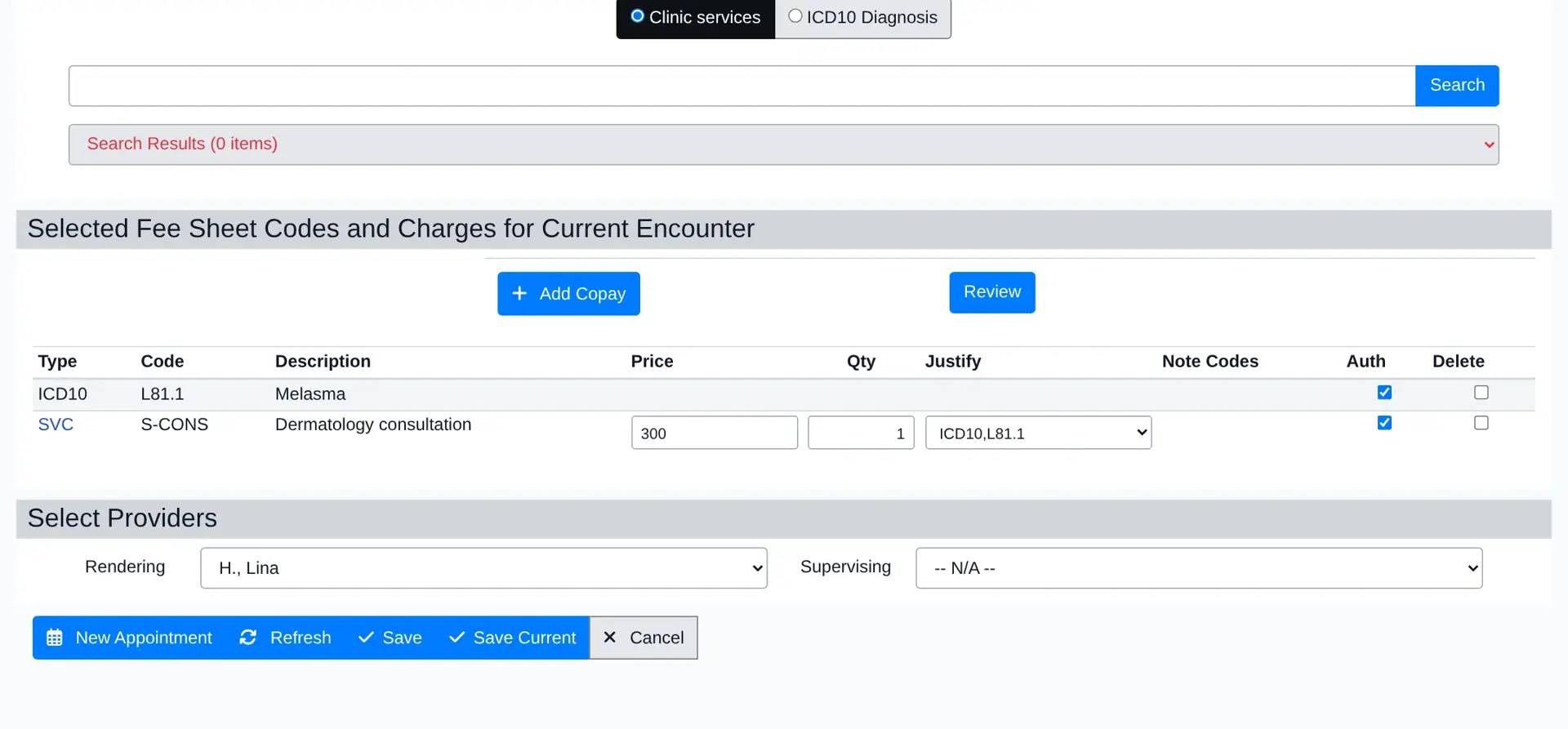This screenshot has width=1568, height=729.
Task: Check Delete box for S-CONS row
Action: pos(1481,423)
